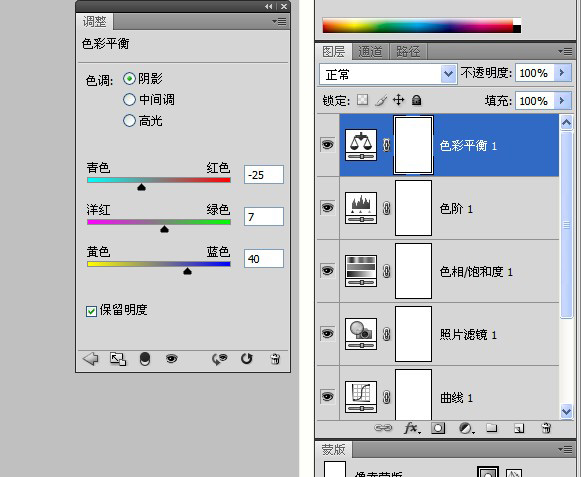Select the 蒙版 tab

[x=333, y=449]
